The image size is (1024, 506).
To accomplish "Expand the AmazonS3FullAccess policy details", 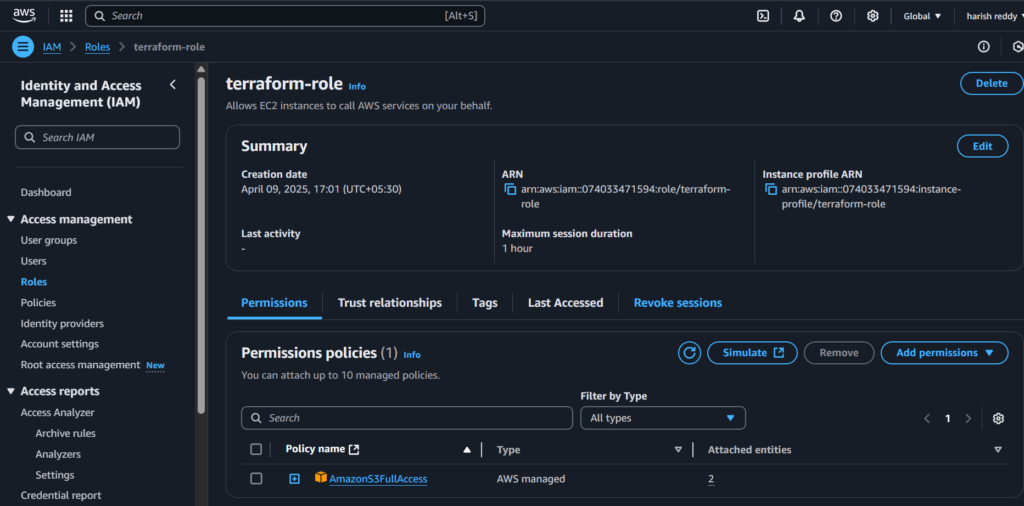I will tap(295, 479).
